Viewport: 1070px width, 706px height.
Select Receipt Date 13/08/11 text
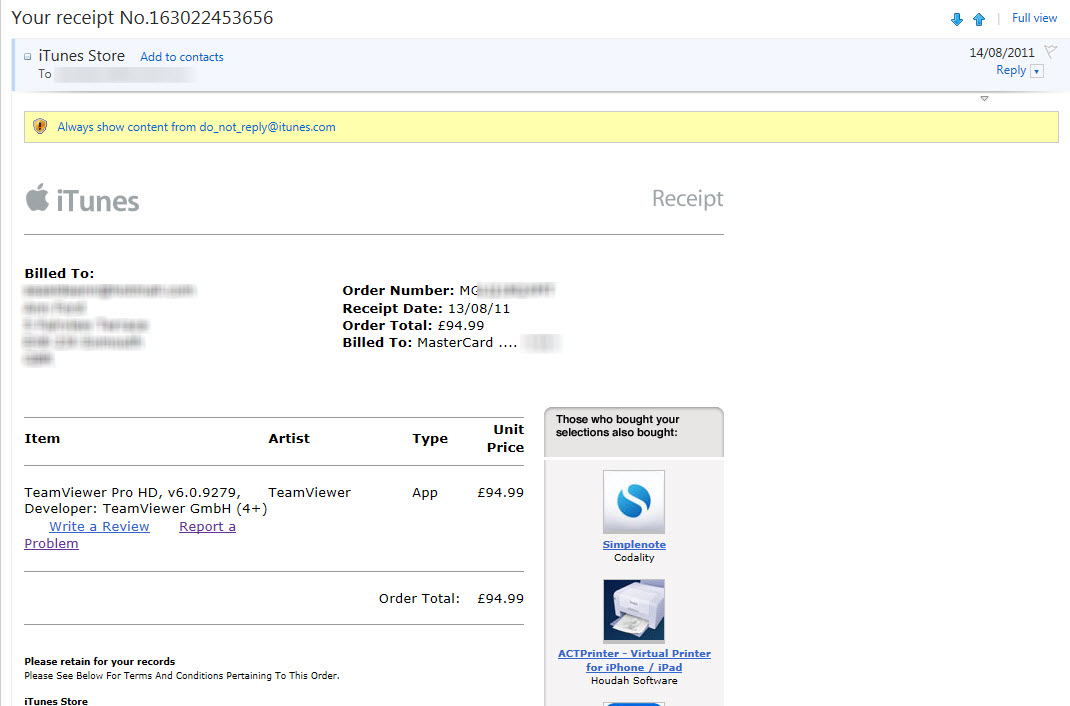coord(426,308)
